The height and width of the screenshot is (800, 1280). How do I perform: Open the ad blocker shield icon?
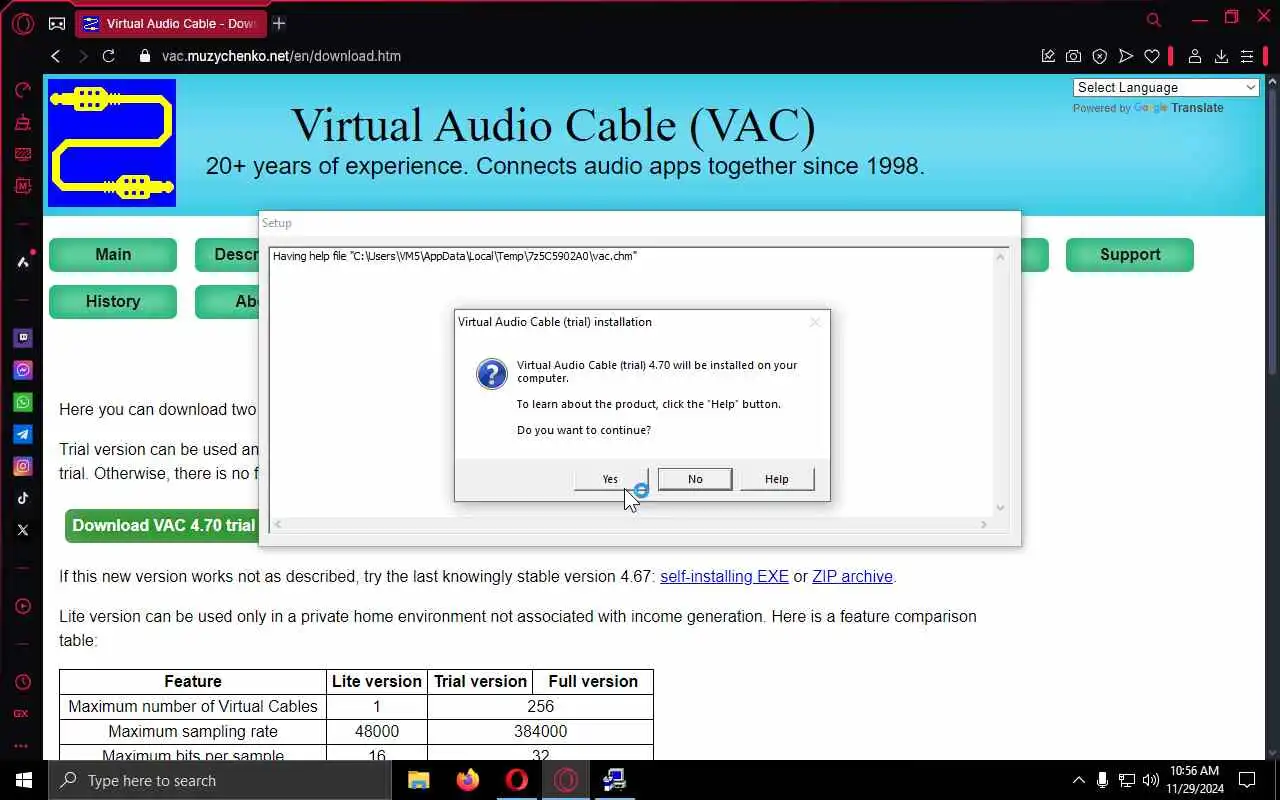pyautogui.click(x=1099, y=56)
